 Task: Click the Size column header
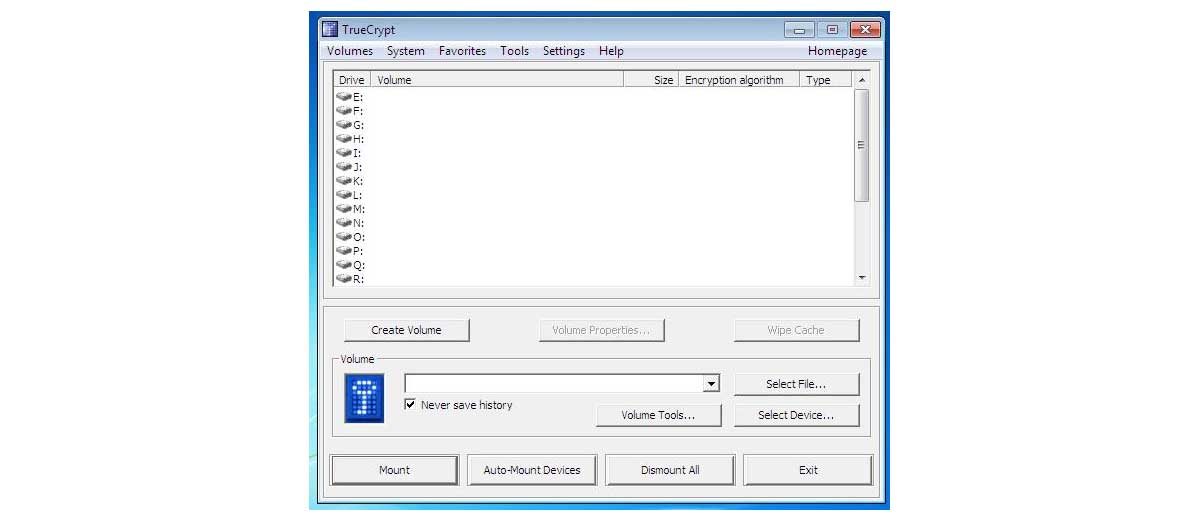pyautogui.click(x=651, y=80)
